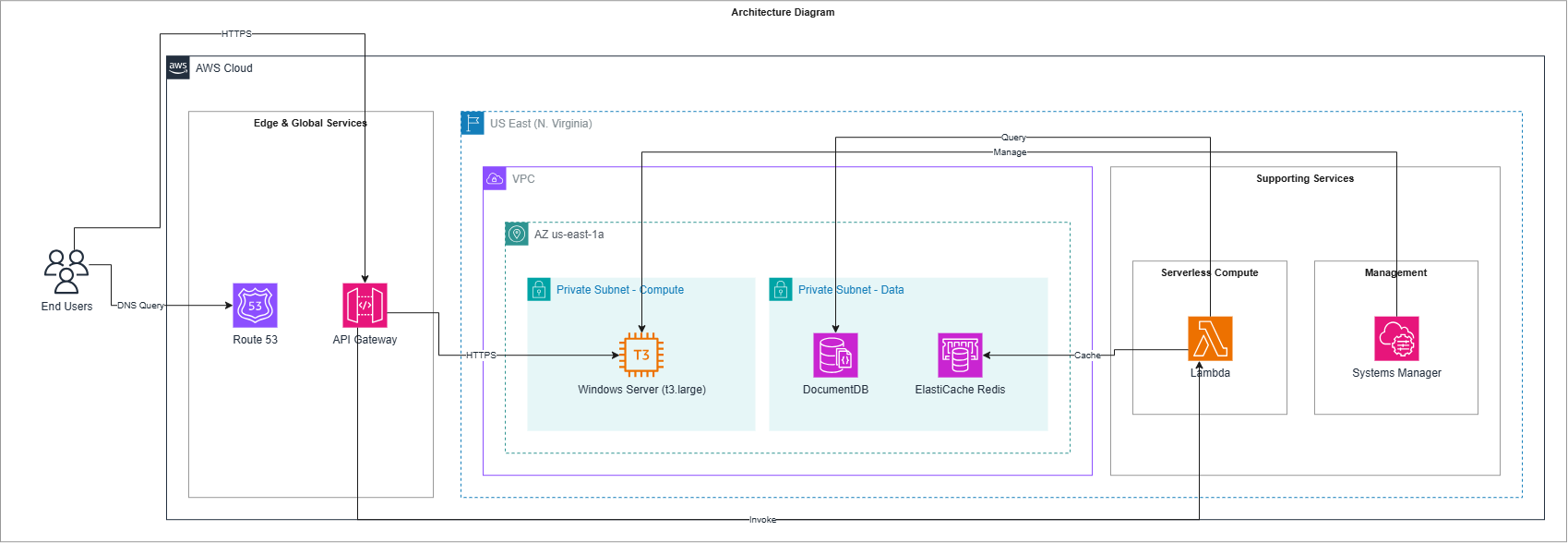Click the ElastiCache Redis icon
The width and height of the screenshot is (1568, 543).
tap(960, 355)
